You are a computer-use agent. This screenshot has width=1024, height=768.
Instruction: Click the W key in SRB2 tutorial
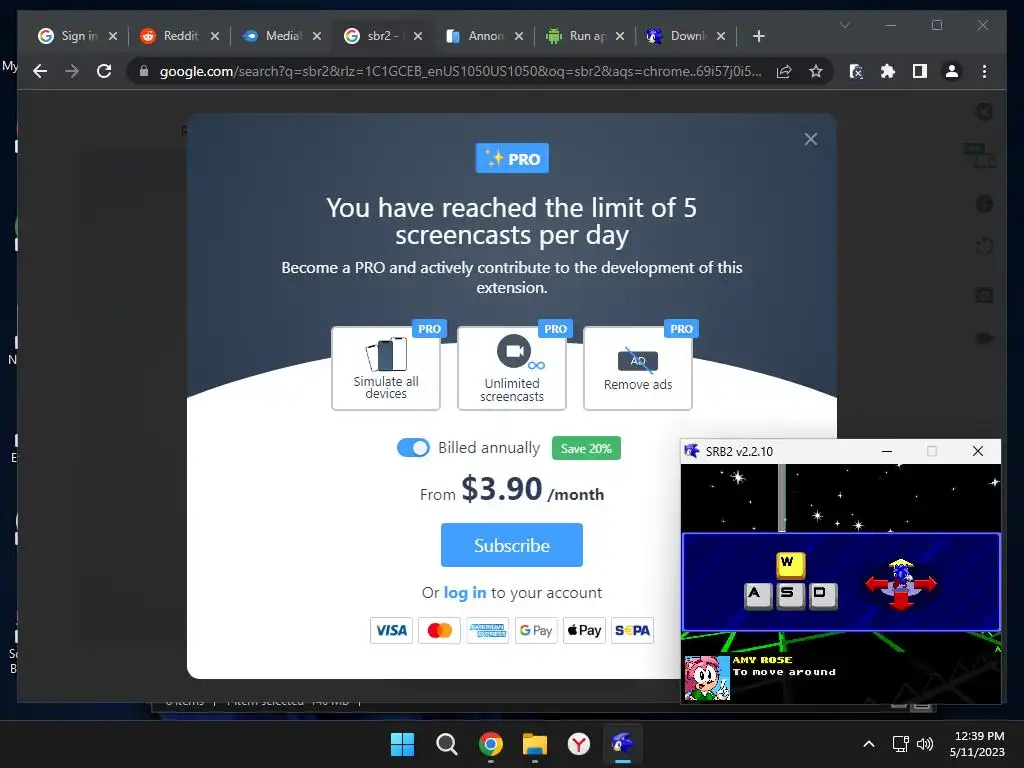coord(790,564)
